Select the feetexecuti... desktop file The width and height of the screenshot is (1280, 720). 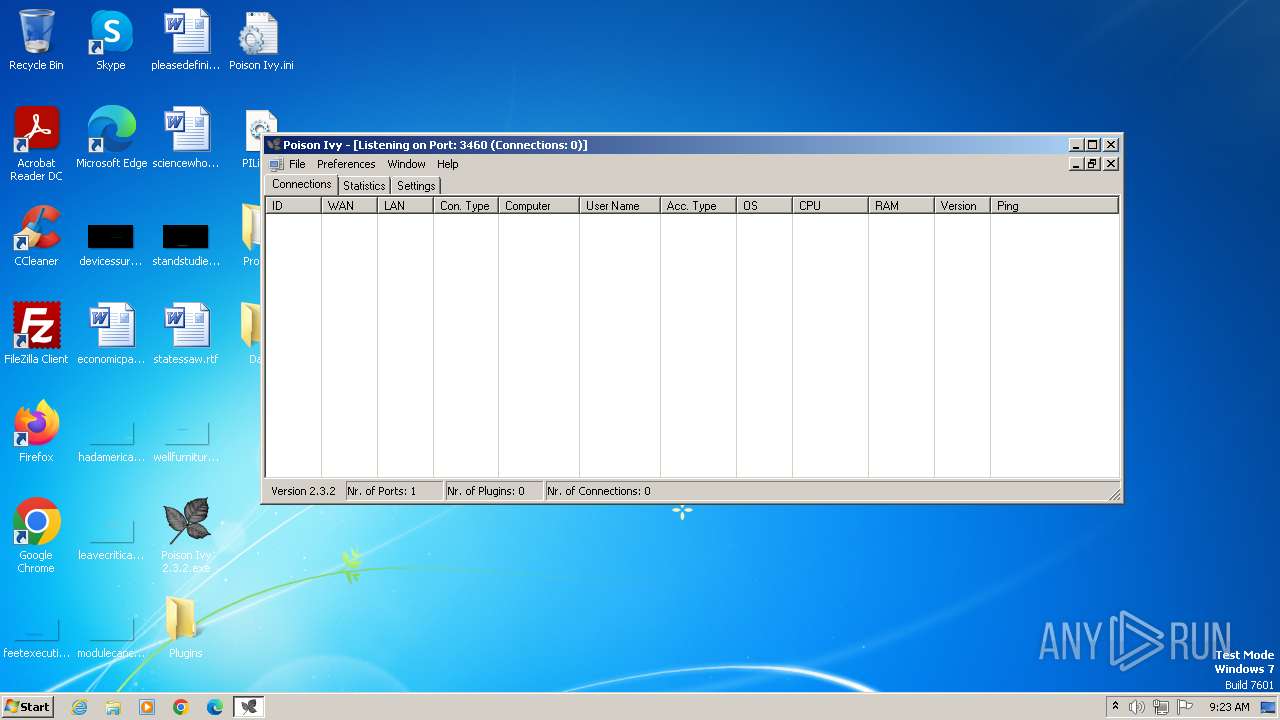(x=36, y=637)
